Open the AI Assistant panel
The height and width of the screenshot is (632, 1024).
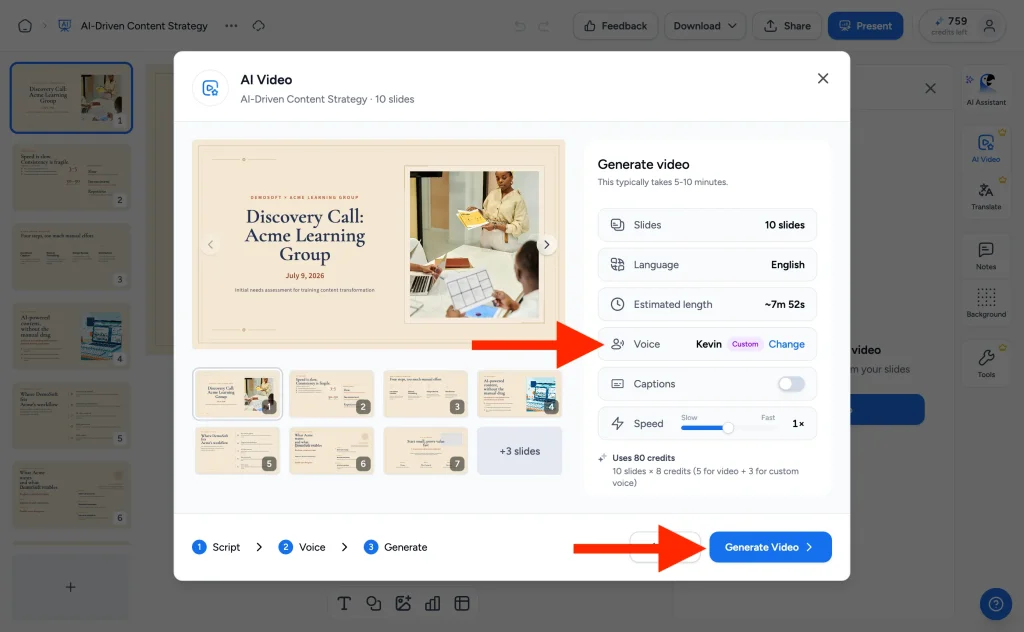pyautogui.click(x=986, y=89)
